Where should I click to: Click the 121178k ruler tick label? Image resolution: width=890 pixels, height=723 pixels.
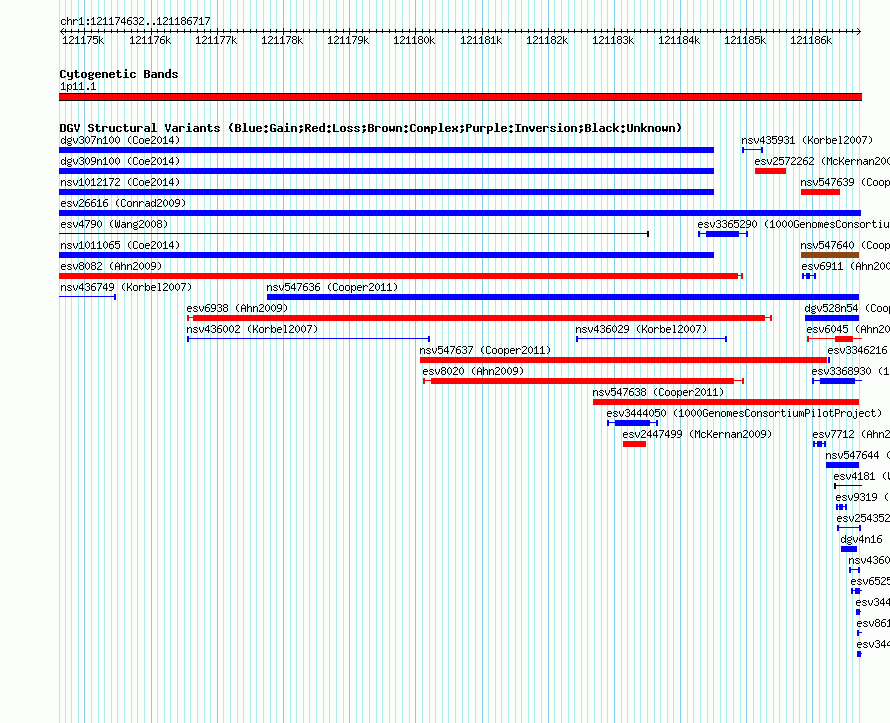pos(282,40)
